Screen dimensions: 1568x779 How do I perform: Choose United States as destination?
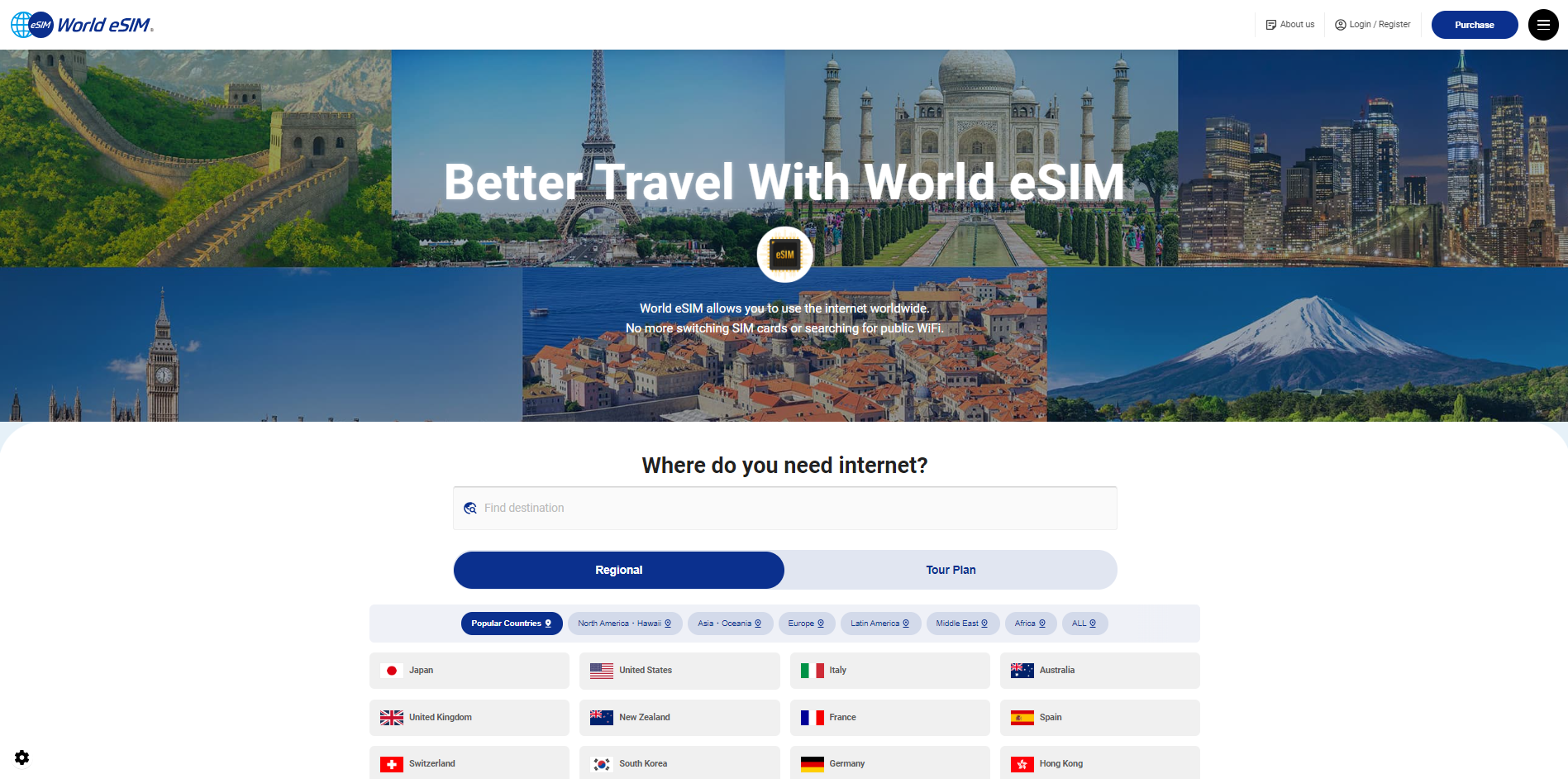[679, 671]
